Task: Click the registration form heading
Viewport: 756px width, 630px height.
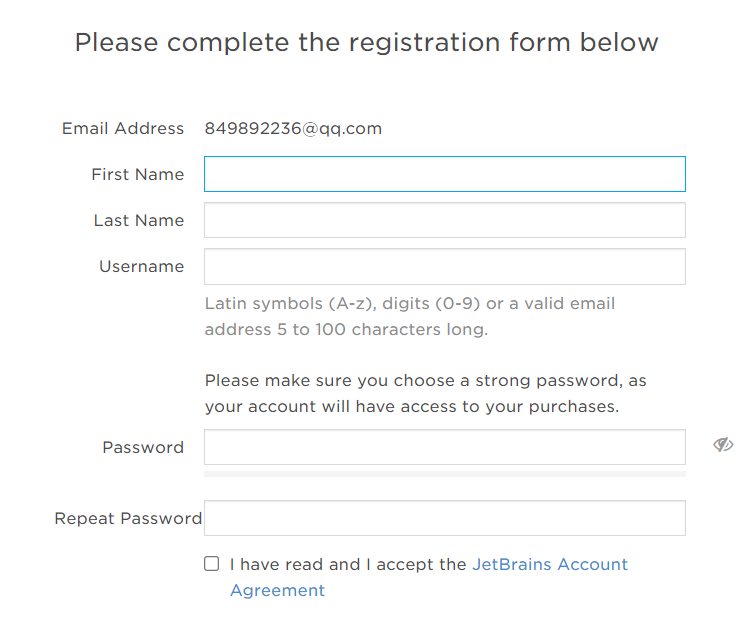Action: [x=366, y=43]
